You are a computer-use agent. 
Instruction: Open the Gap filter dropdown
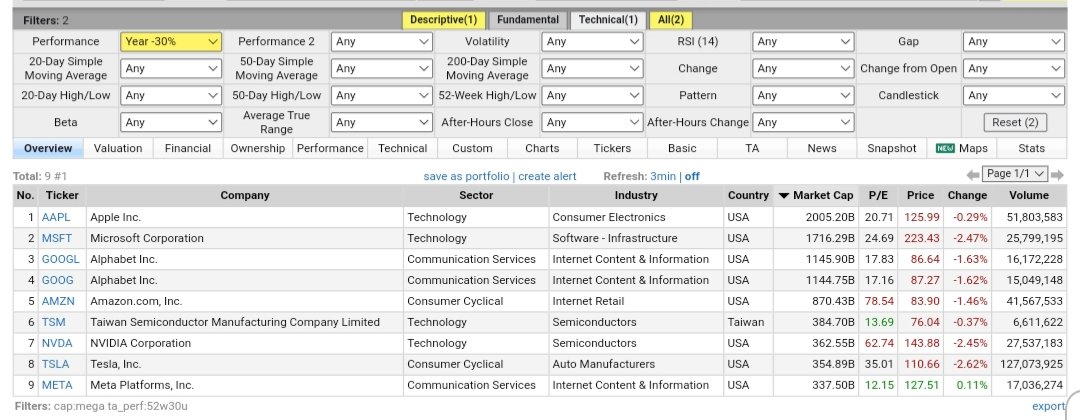pyautogui.click(x=1014, y=41)
